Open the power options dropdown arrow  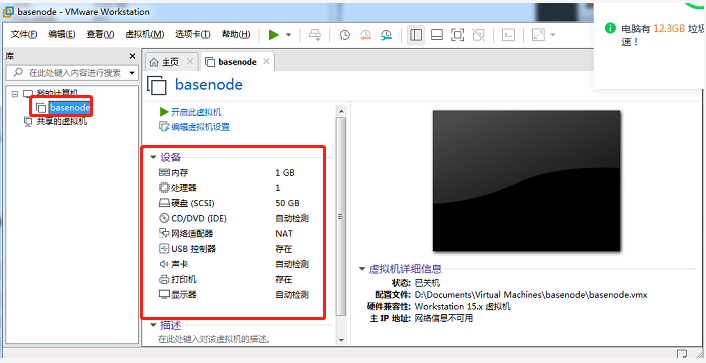(289, 35)
